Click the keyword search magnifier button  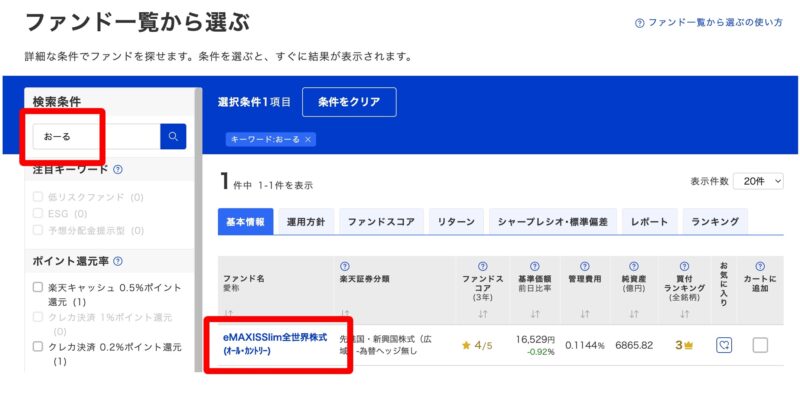(x=173, y=136)
